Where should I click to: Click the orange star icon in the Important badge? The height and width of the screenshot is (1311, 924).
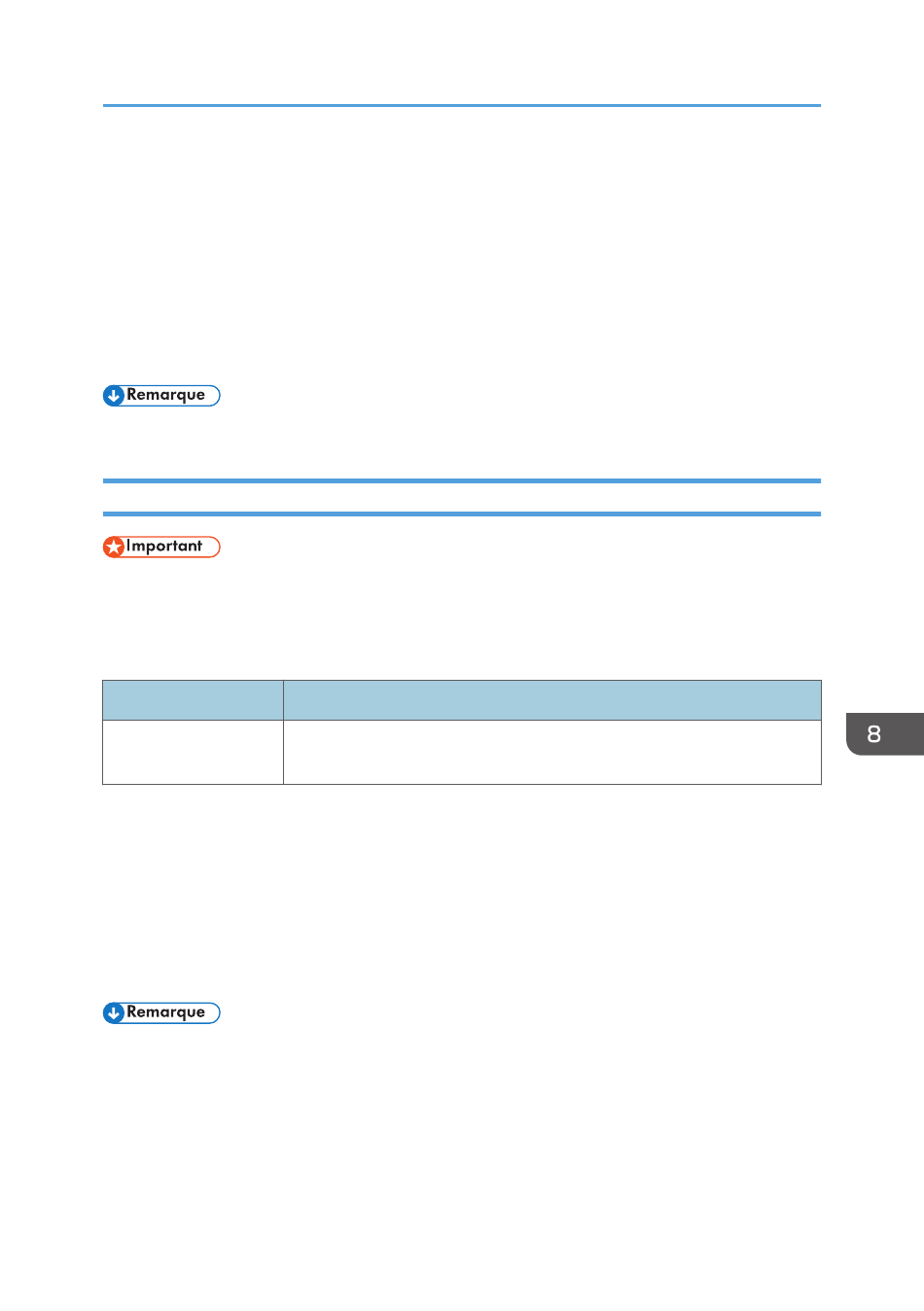click(x=114, y=547)
